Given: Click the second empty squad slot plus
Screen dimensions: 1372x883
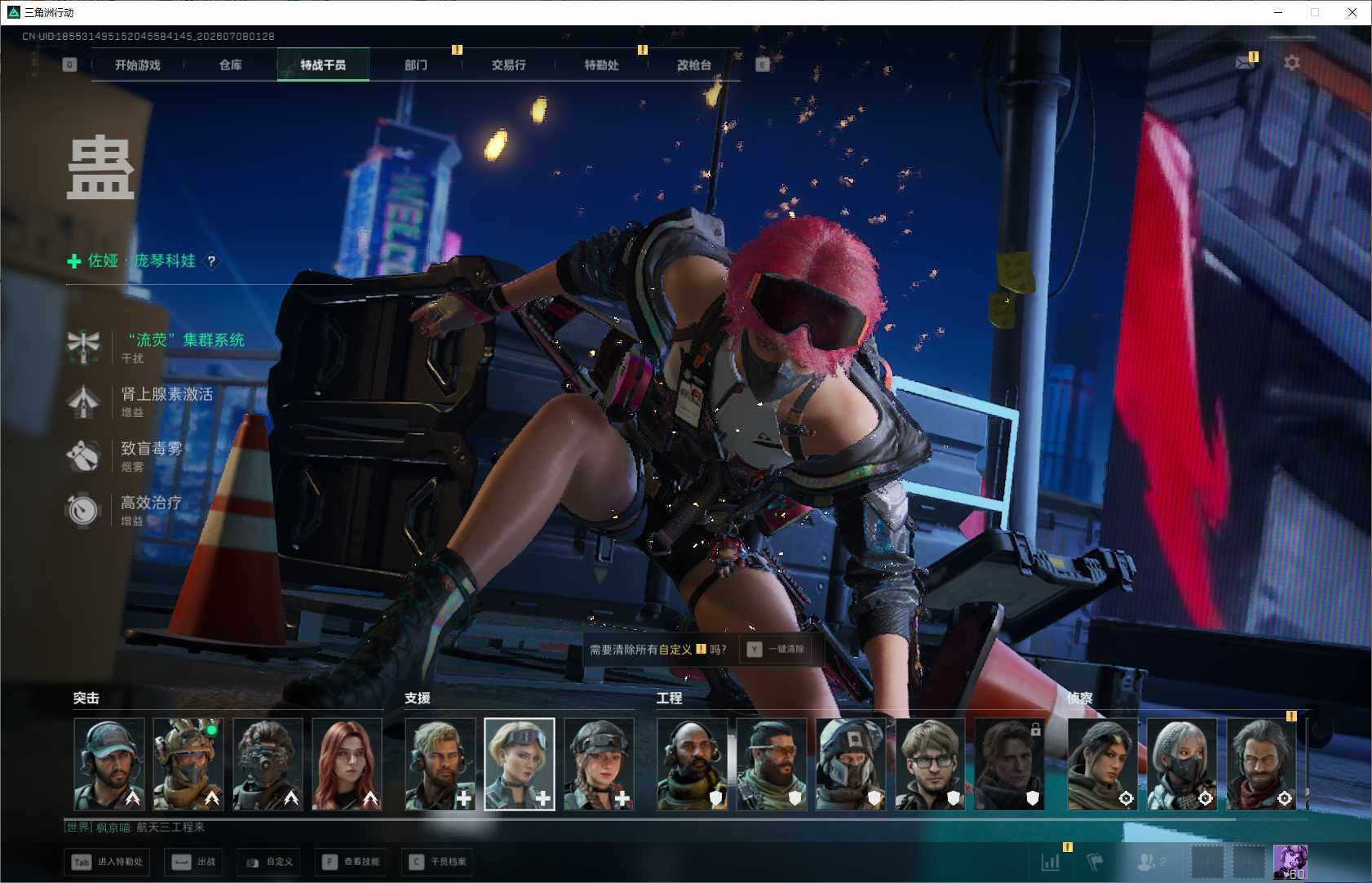Looking at the screenshot, I should [x=1248, y=862].
